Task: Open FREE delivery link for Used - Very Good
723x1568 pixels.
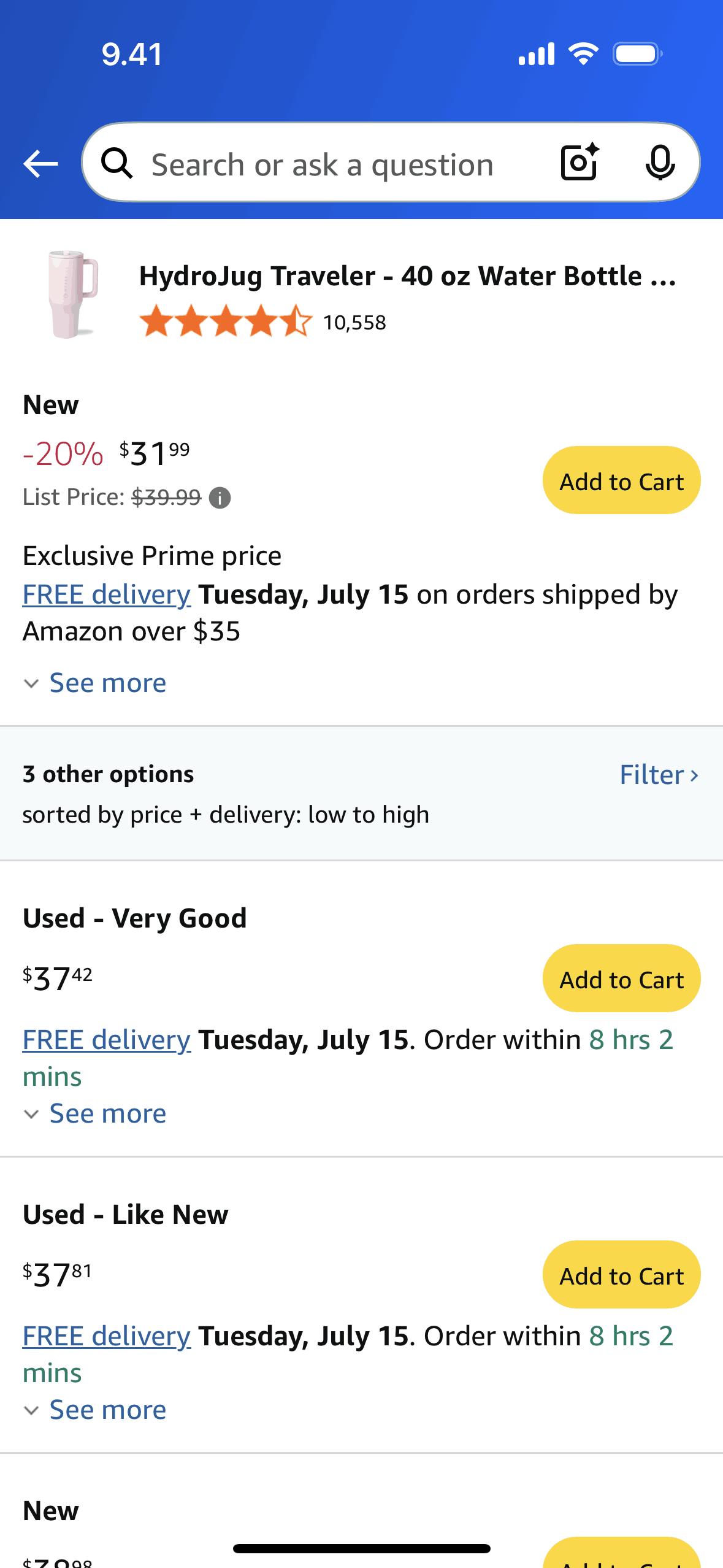Action: pos(107,1040)
